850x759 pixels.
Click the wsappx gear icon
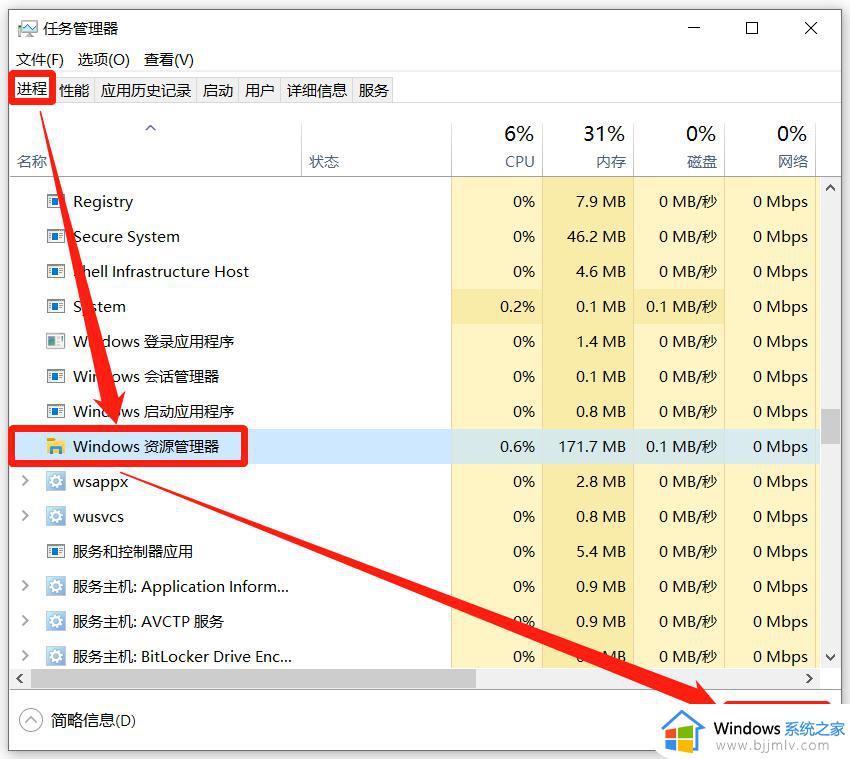pos(56,481)
